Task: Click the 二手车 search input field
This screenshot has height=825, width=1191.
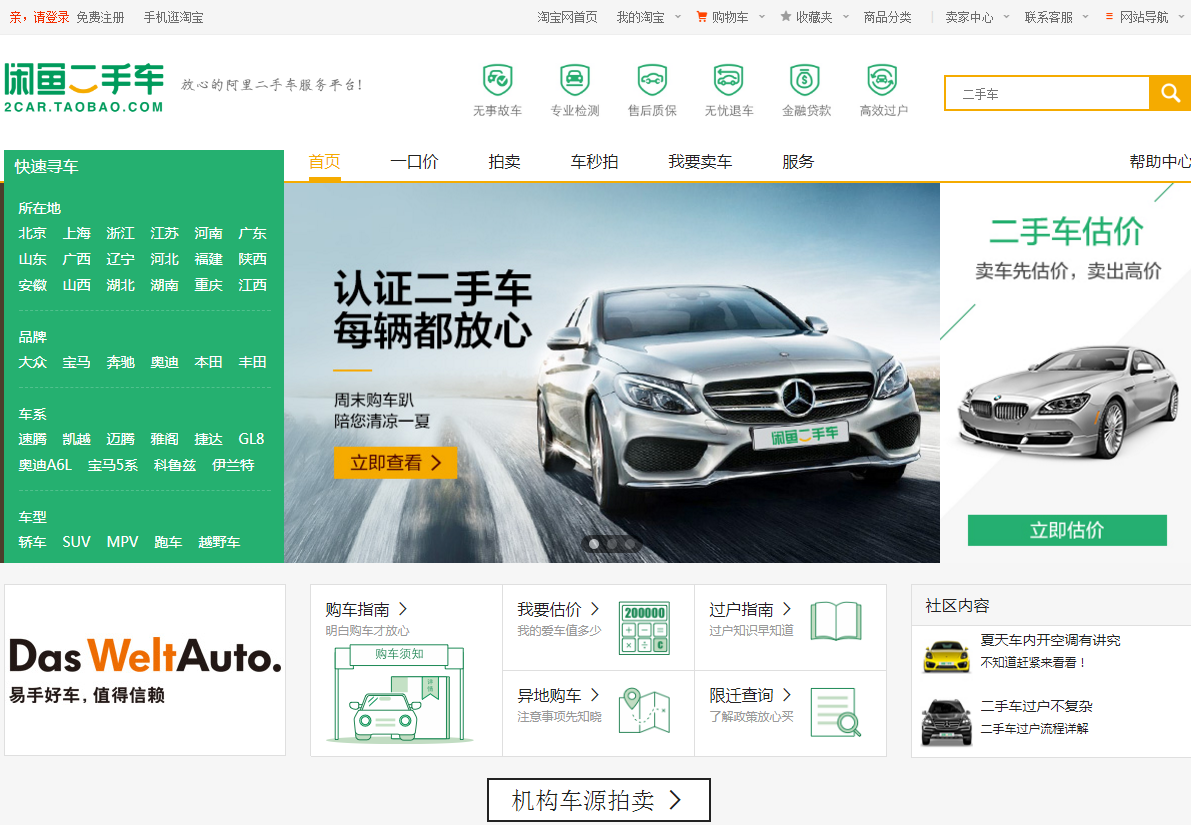Action: click(1047, 94)
